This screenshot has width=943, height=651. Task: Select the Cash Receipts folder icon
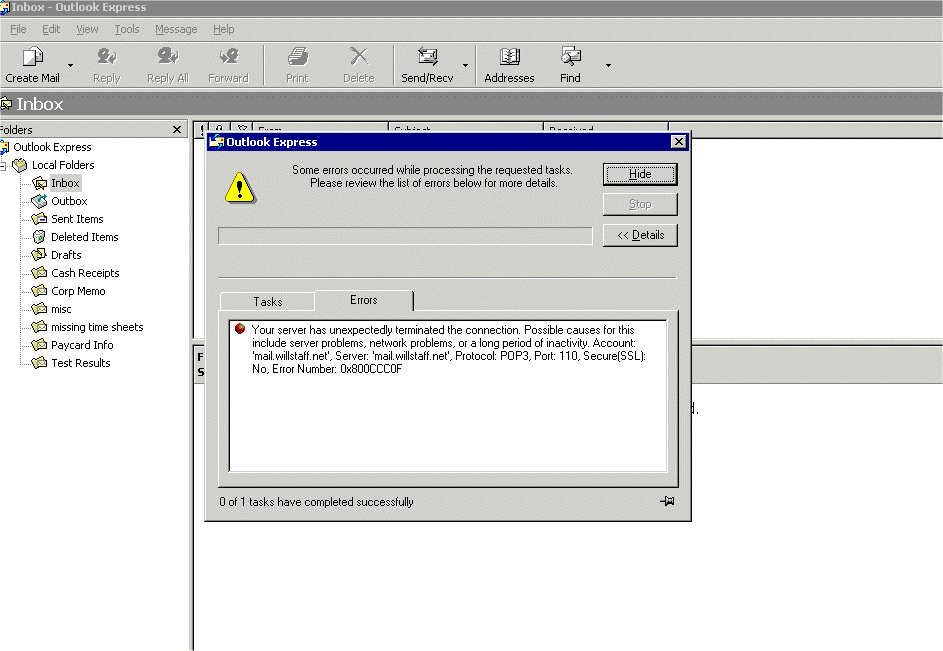pyautogui.click(x=40, y=273)
